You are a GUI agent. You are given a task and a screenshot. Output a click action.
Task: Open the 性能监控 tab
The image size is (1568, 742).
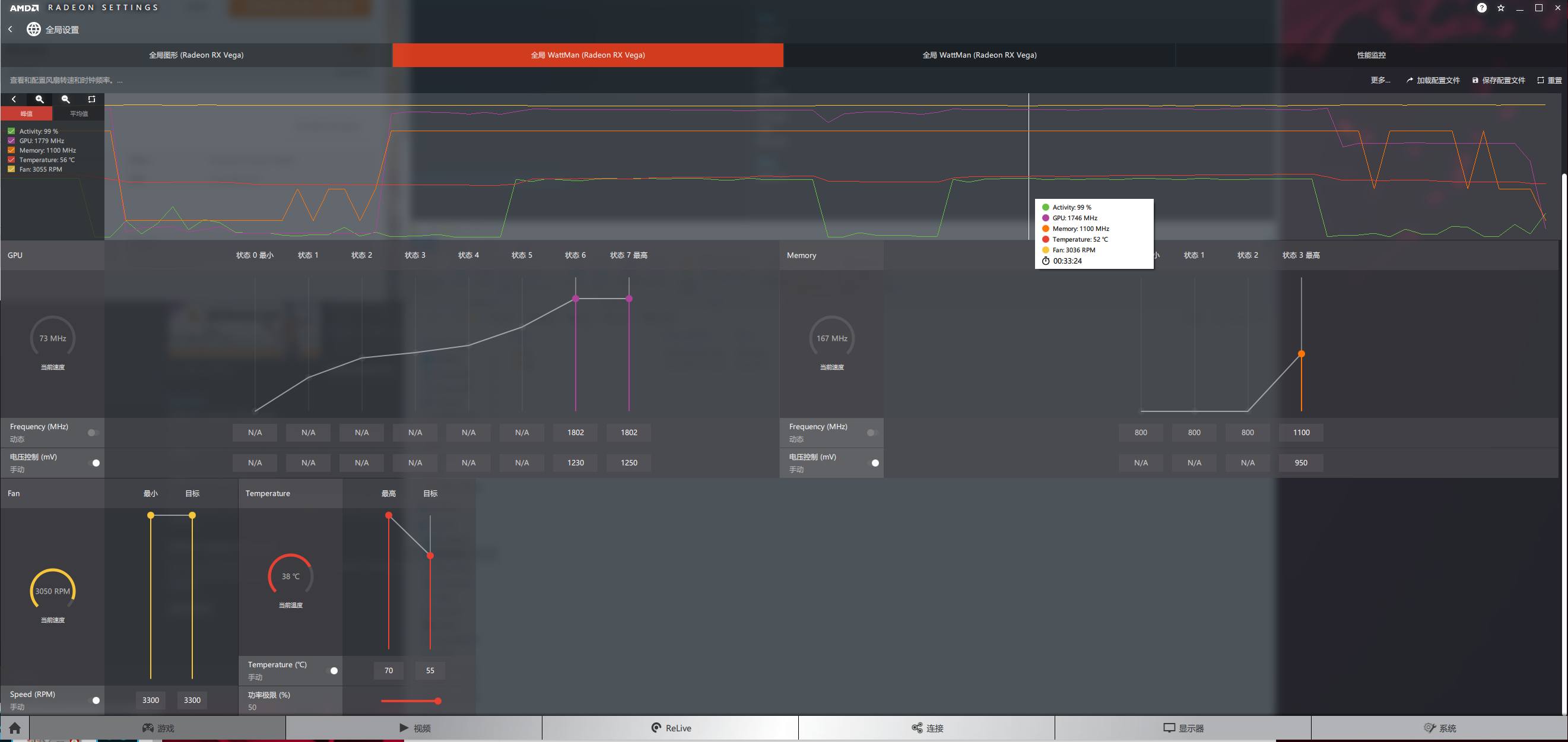coord(1371,55)
